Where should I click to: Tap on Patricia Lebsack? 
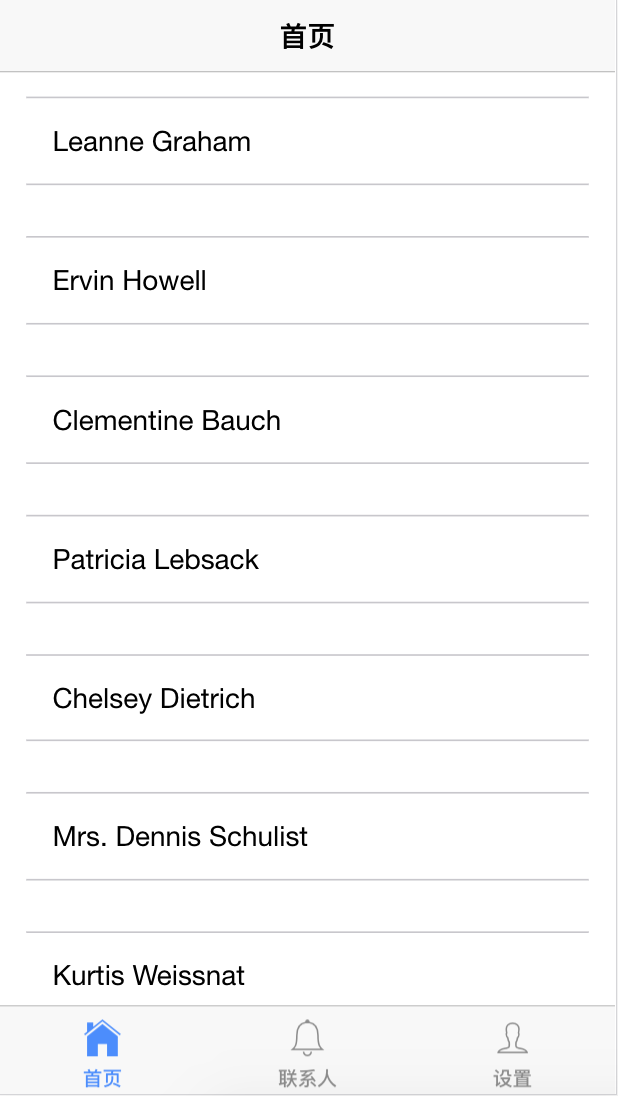(156, 560)
